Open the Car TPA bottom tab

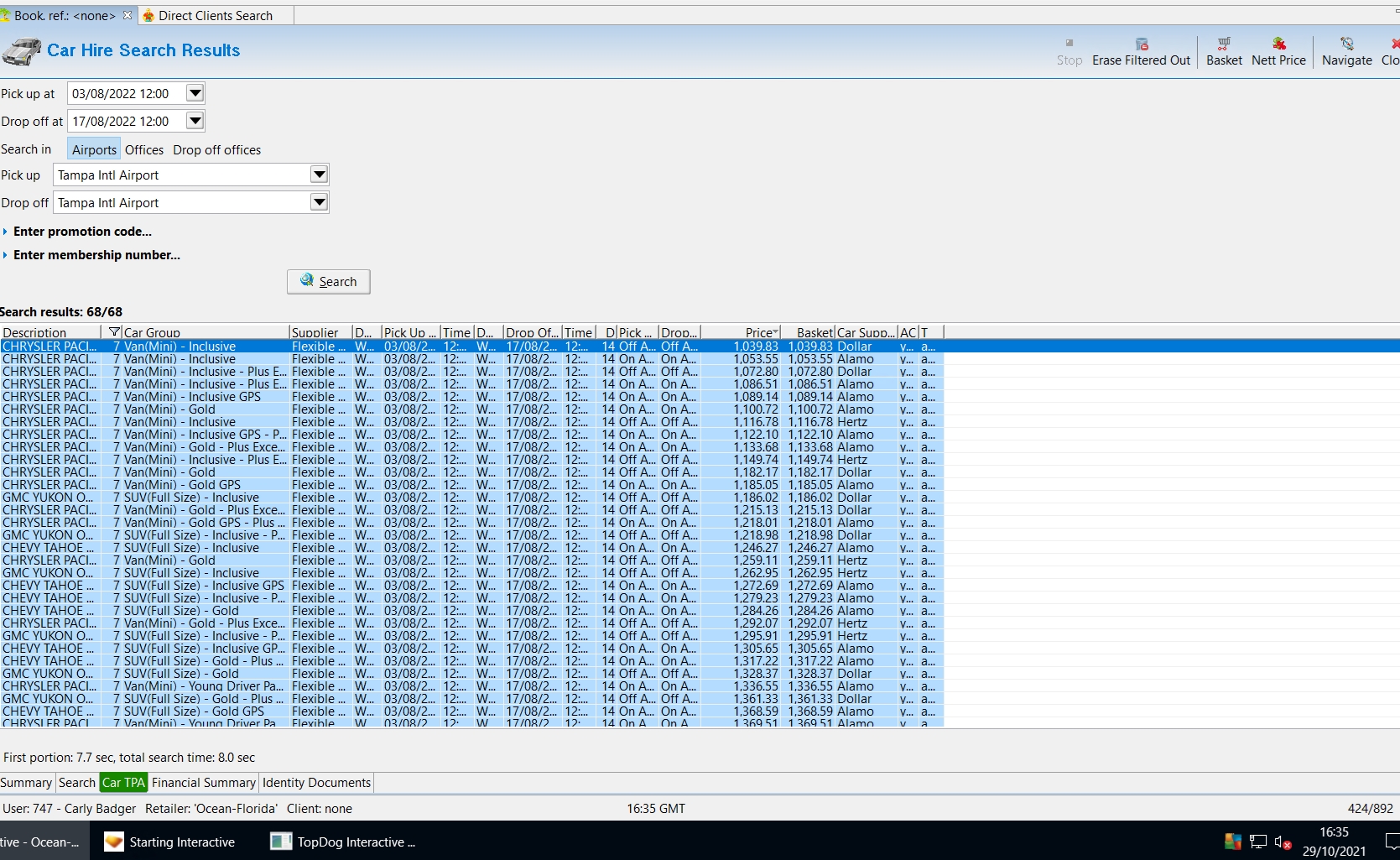(x=123, y=783)
